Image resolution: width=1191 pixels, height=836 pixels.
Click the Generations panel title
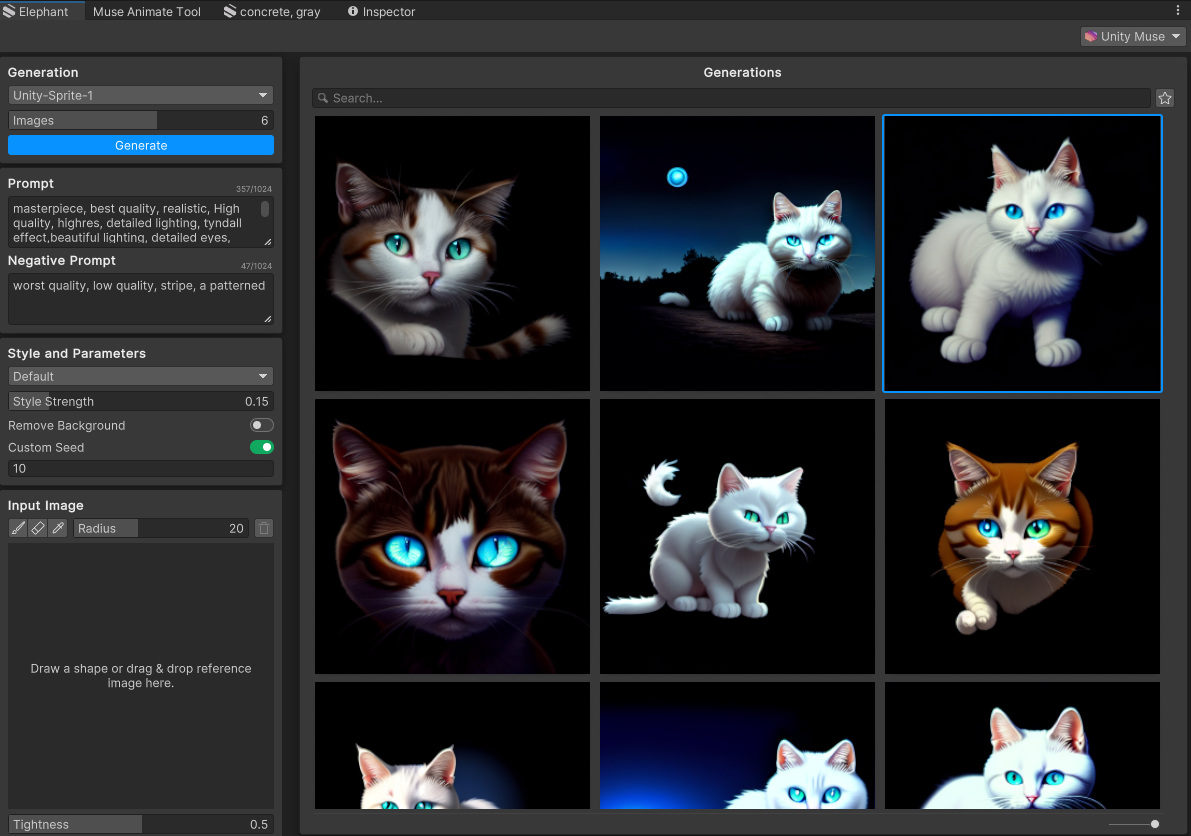(x=742, y=72)
